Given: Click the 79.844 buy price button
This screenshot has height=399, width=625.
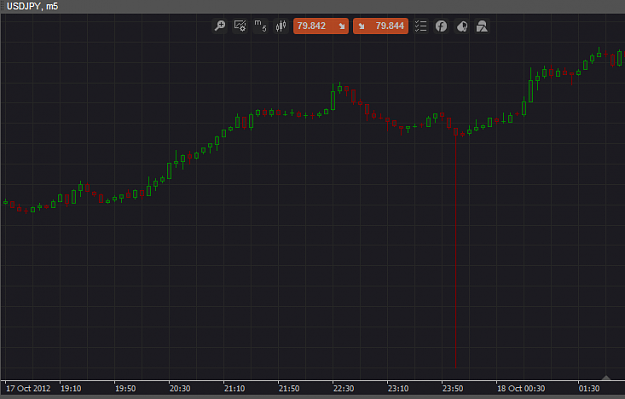Looking at the screenshot, I should (381, 26).
